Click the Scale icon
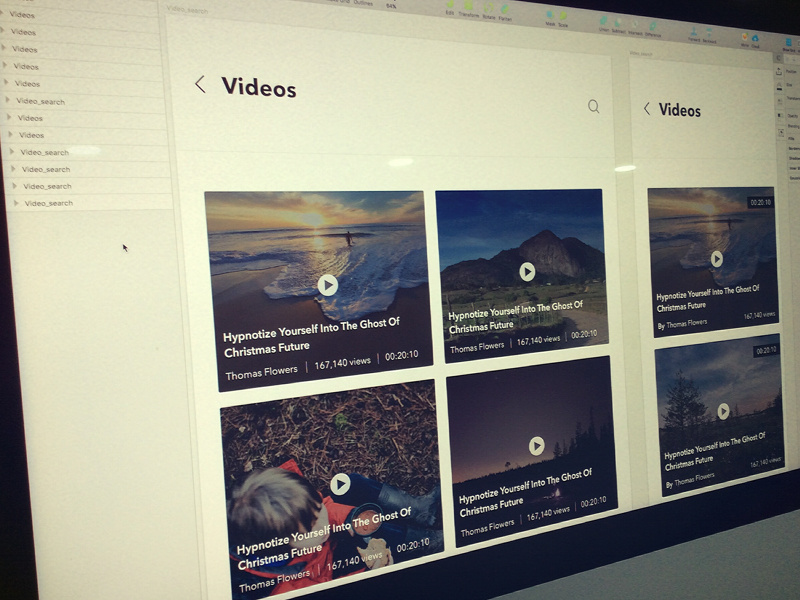Screen dimensions: 800x600 pyautogui.click(x=563, y=15)
